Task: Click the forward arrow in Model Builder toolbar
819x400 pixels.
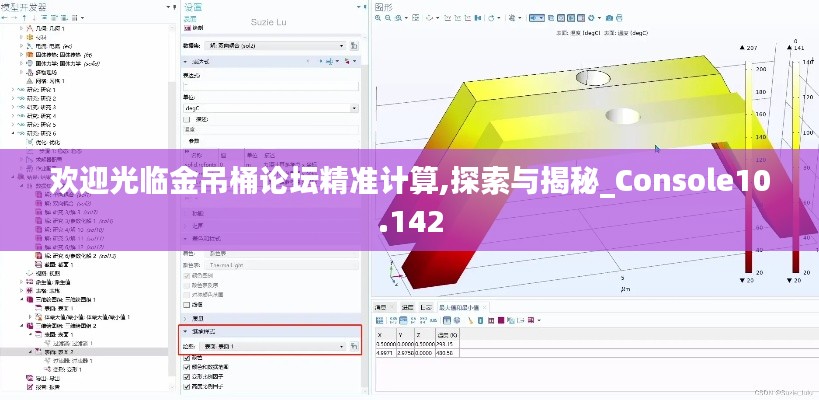Action: click(14, 18)
